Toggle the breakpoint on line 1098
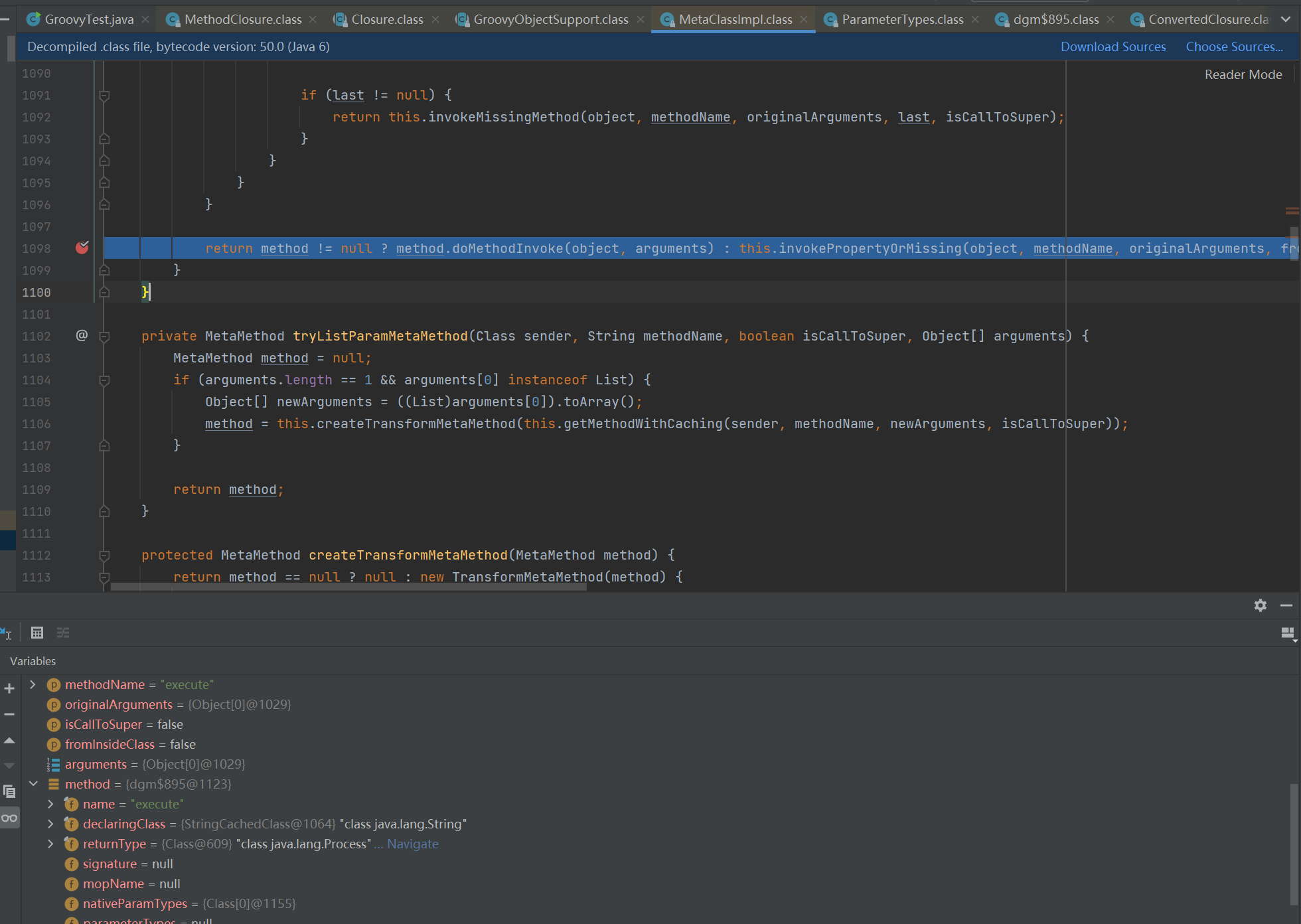This screenshot has height=924, width=1301. (x=82, y=248)
